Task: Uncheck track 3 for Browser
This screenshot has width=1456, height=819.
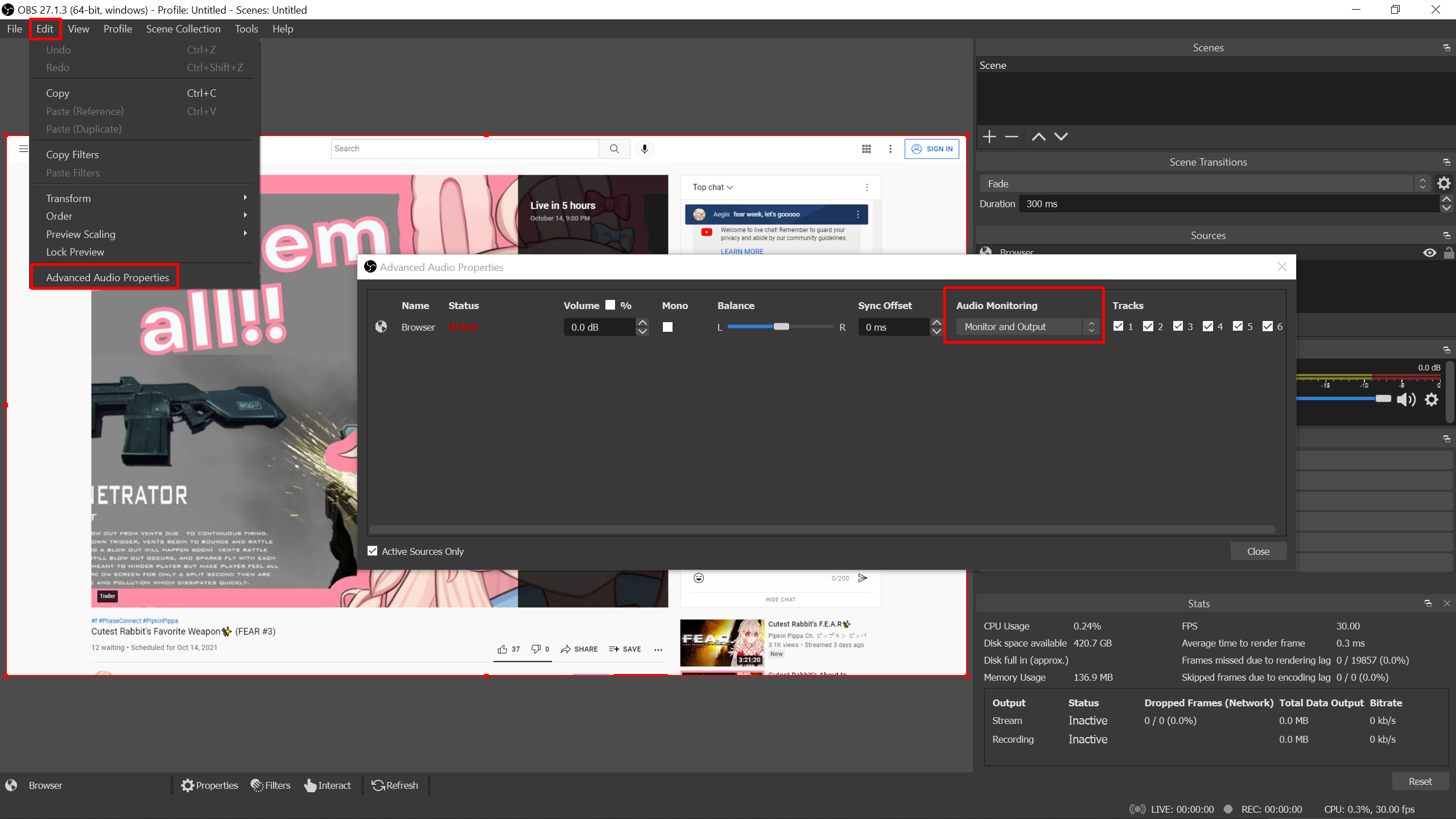Action: pyautogui.click(x=1178, y=326)
